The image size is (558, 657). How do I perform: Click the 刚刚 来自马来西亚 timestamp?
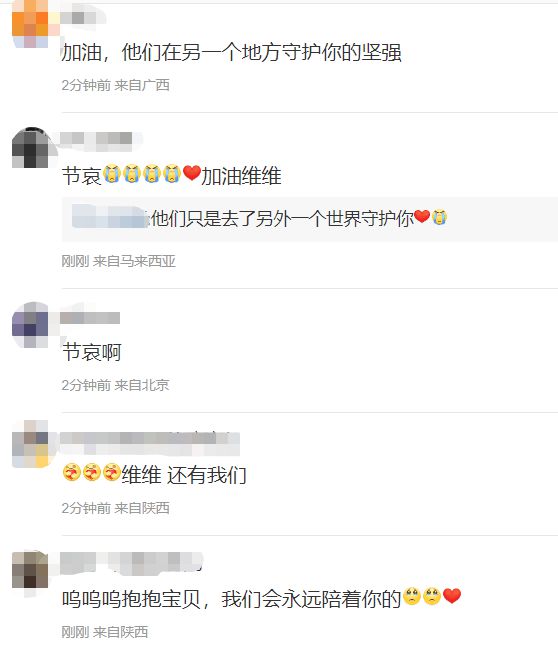pos(118,261)
